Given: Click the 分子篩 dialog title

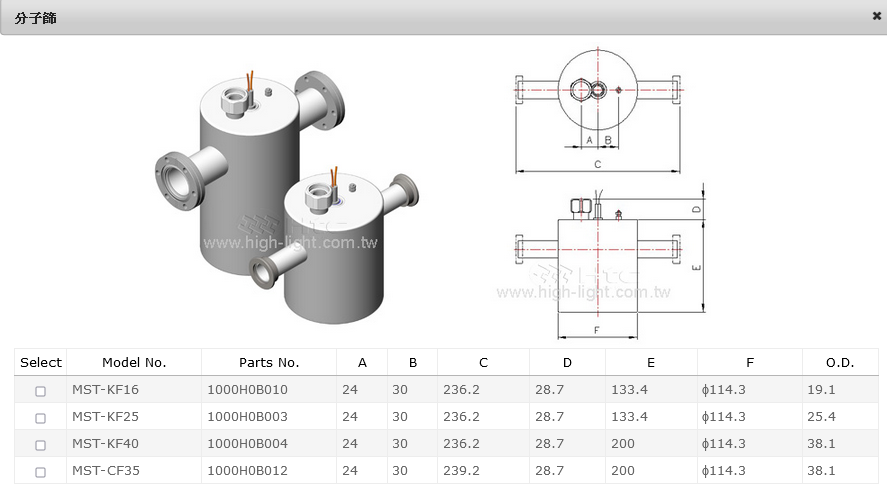Looking at the screenshot, I should 35,18.
